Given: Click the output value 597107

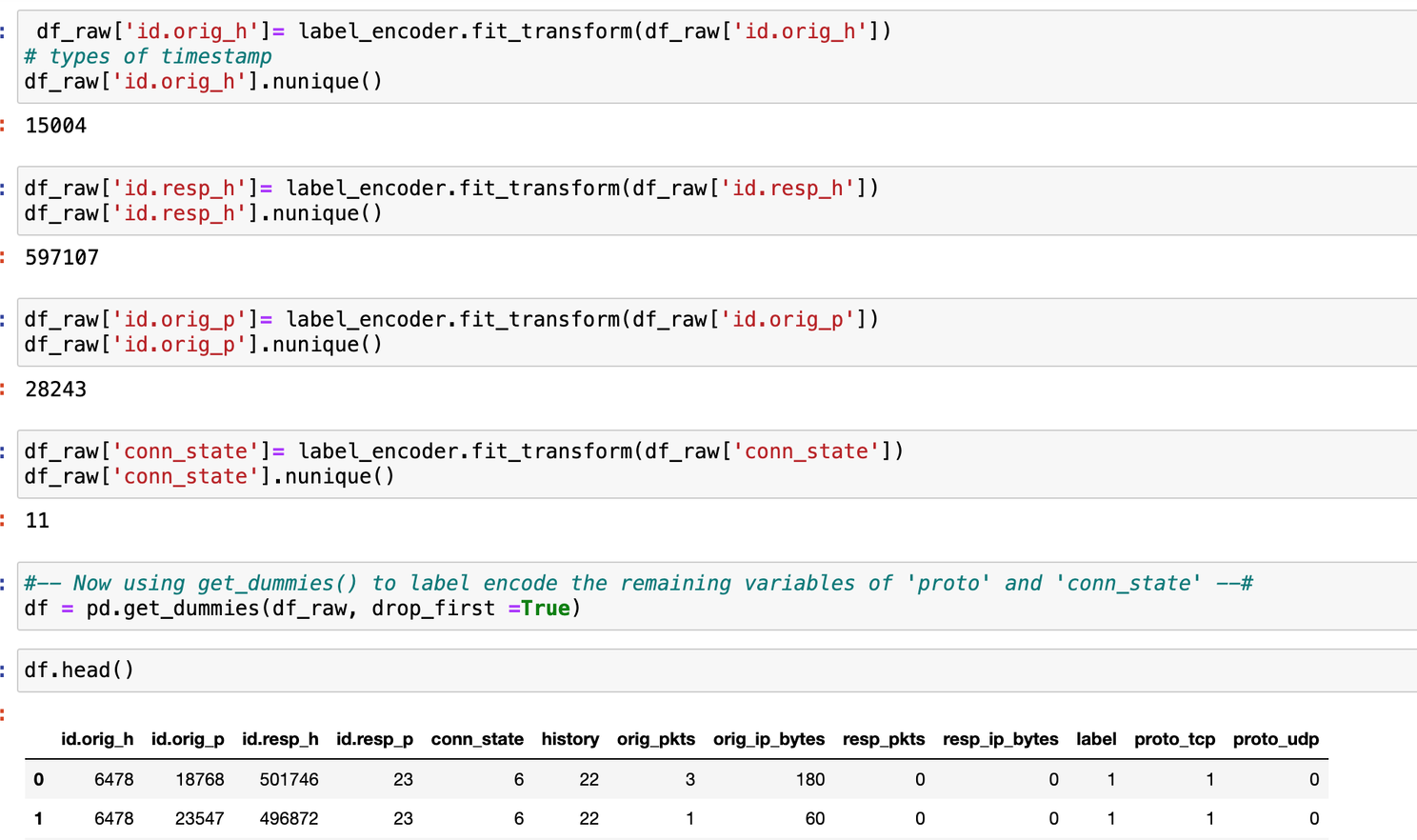Looking at the screenshot, I should click(62, 257).
